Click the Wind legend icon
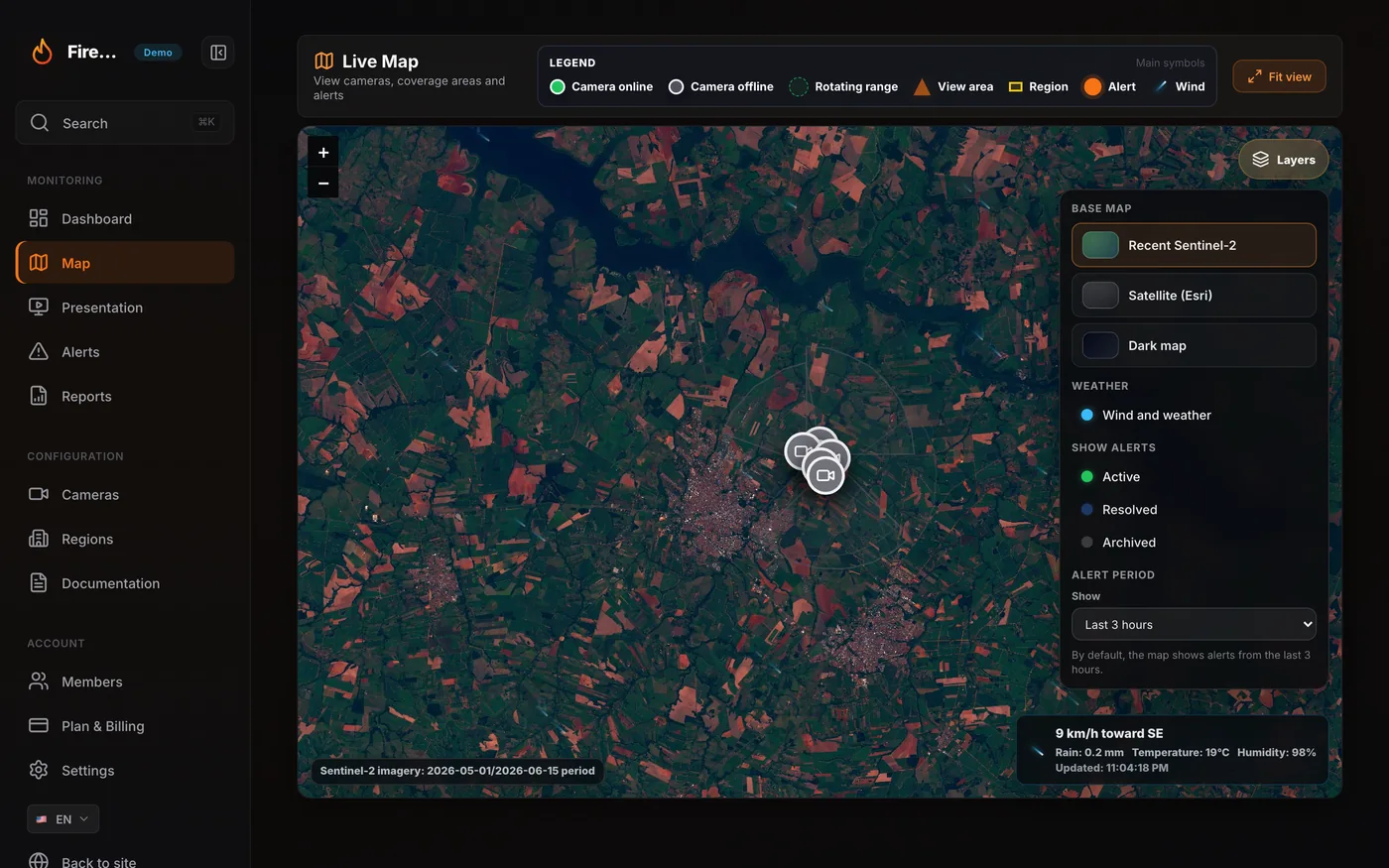Viewport: 1389px width, 868px height. tap(1161, 86)
